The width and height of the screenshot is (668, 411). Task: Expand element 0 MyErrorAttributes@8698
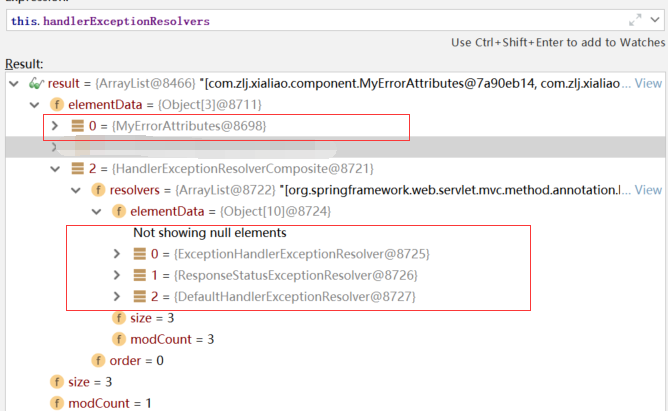coord(55,126)
